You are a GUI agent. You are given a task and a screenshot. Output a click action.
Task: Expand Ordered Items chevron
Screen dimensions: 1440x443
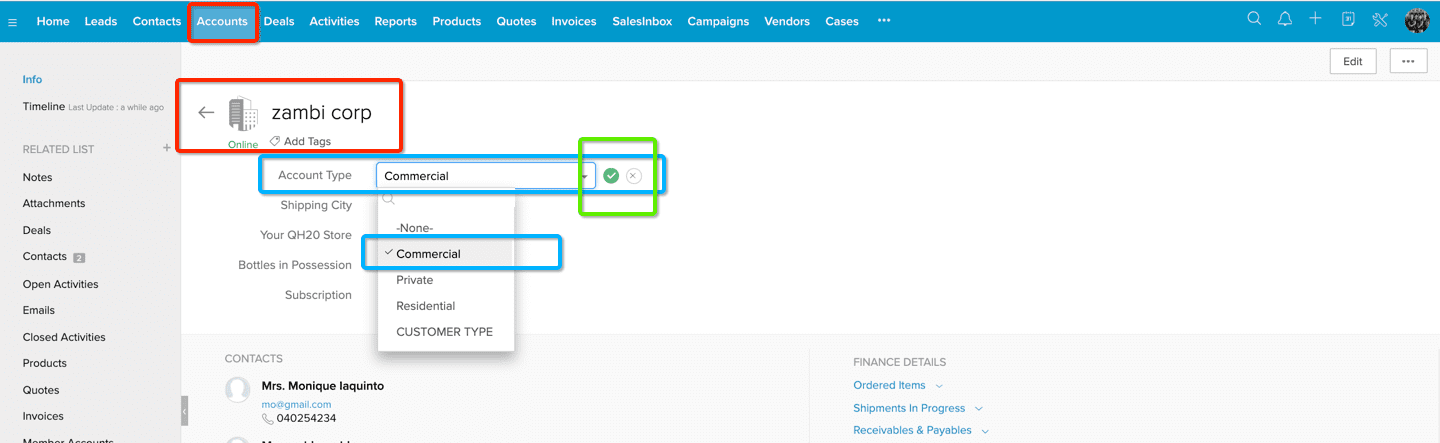[x=939, y=386]
